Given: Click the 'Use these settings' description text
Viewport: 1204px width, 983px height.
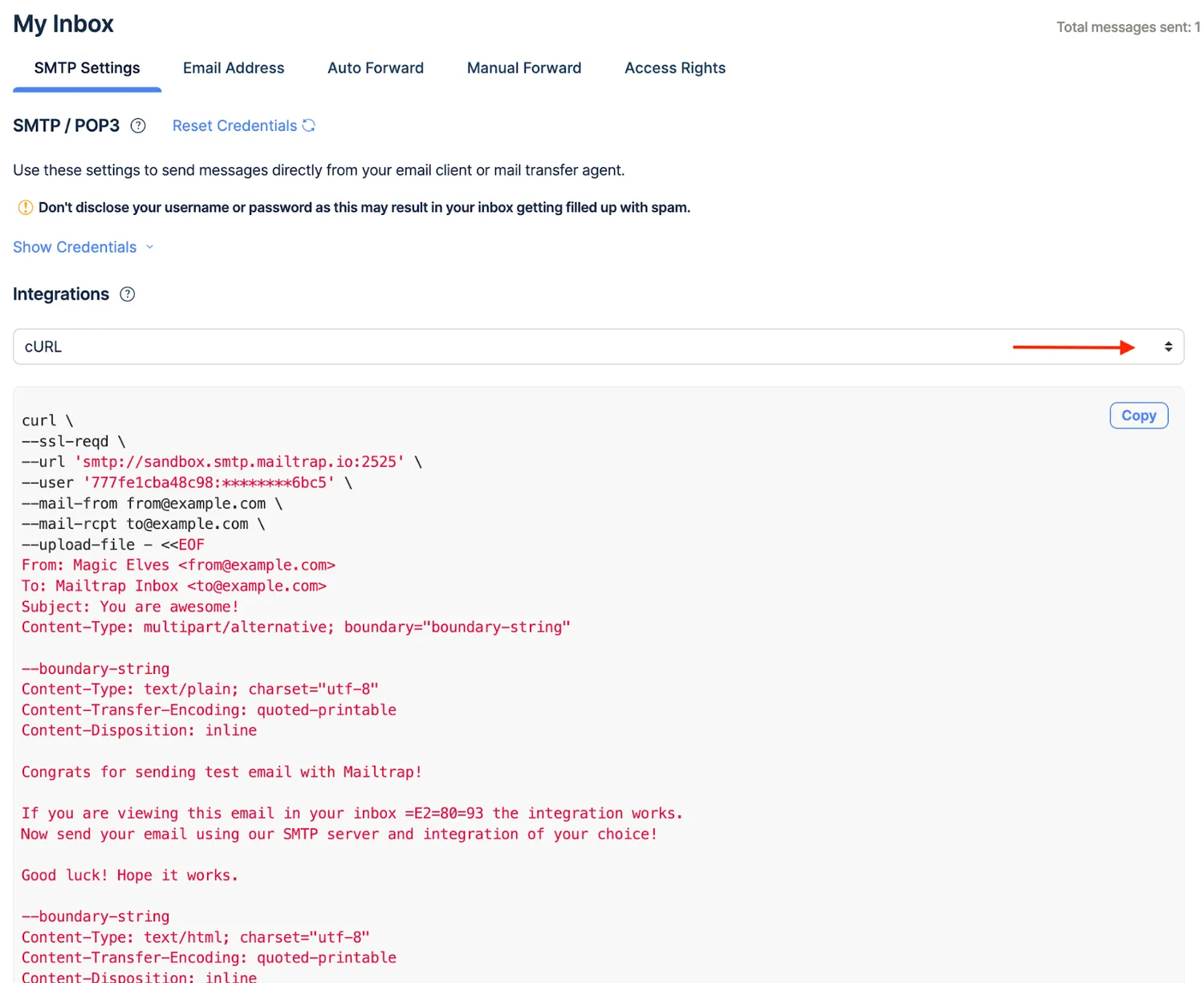Looking at the screenshot, I should (x=319, y=170).
